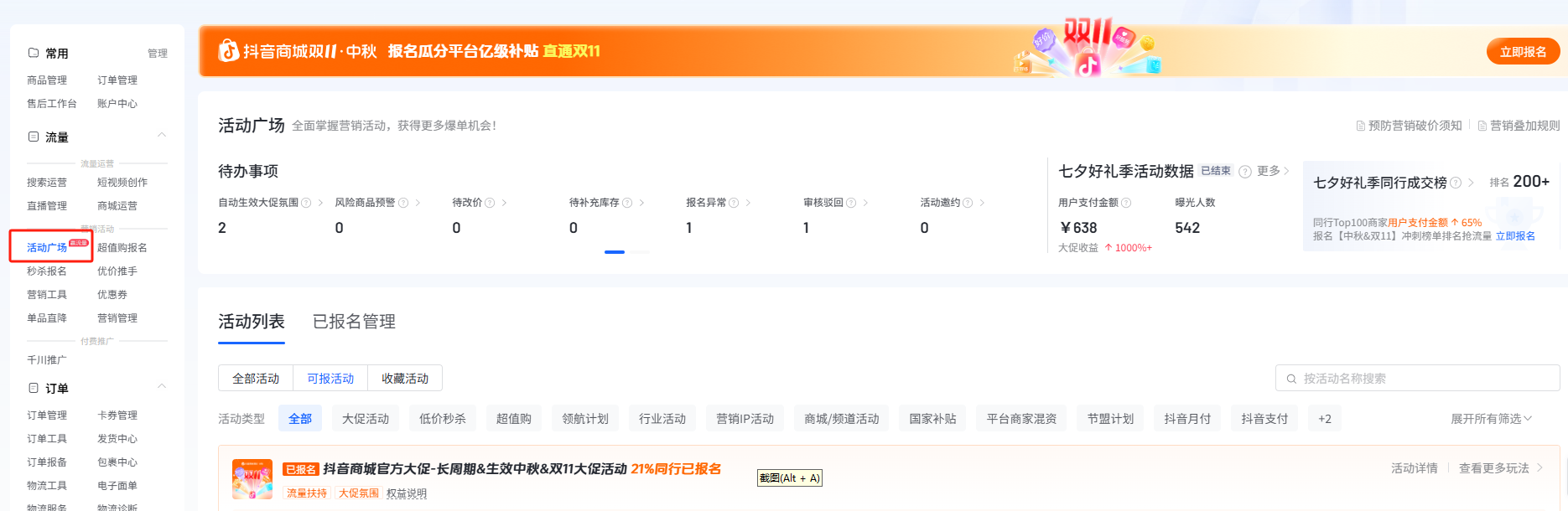
Task: Click 更多 beside 七夕好礼季活动数据
Action: coord(1273,171)
